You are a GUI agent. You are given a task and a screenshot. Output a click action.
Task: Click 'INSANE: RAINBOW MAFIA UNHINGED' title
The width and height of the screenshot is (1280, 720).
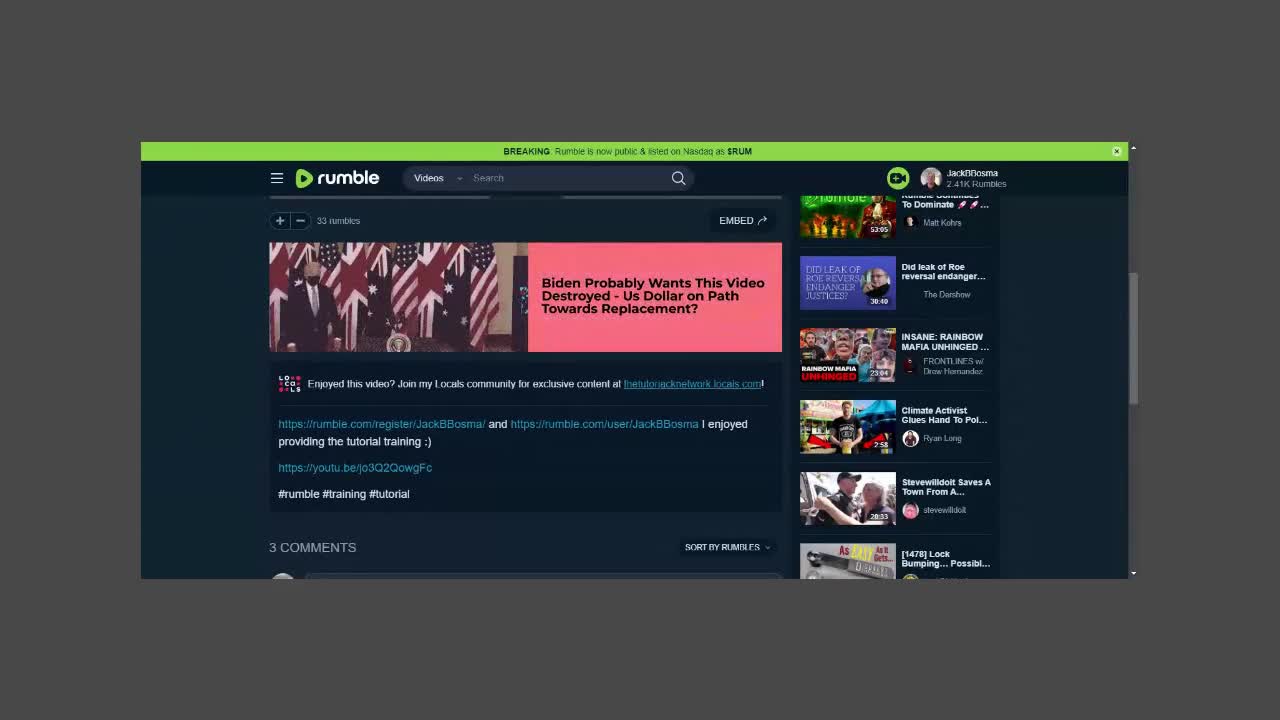click(x=944, y=342)
